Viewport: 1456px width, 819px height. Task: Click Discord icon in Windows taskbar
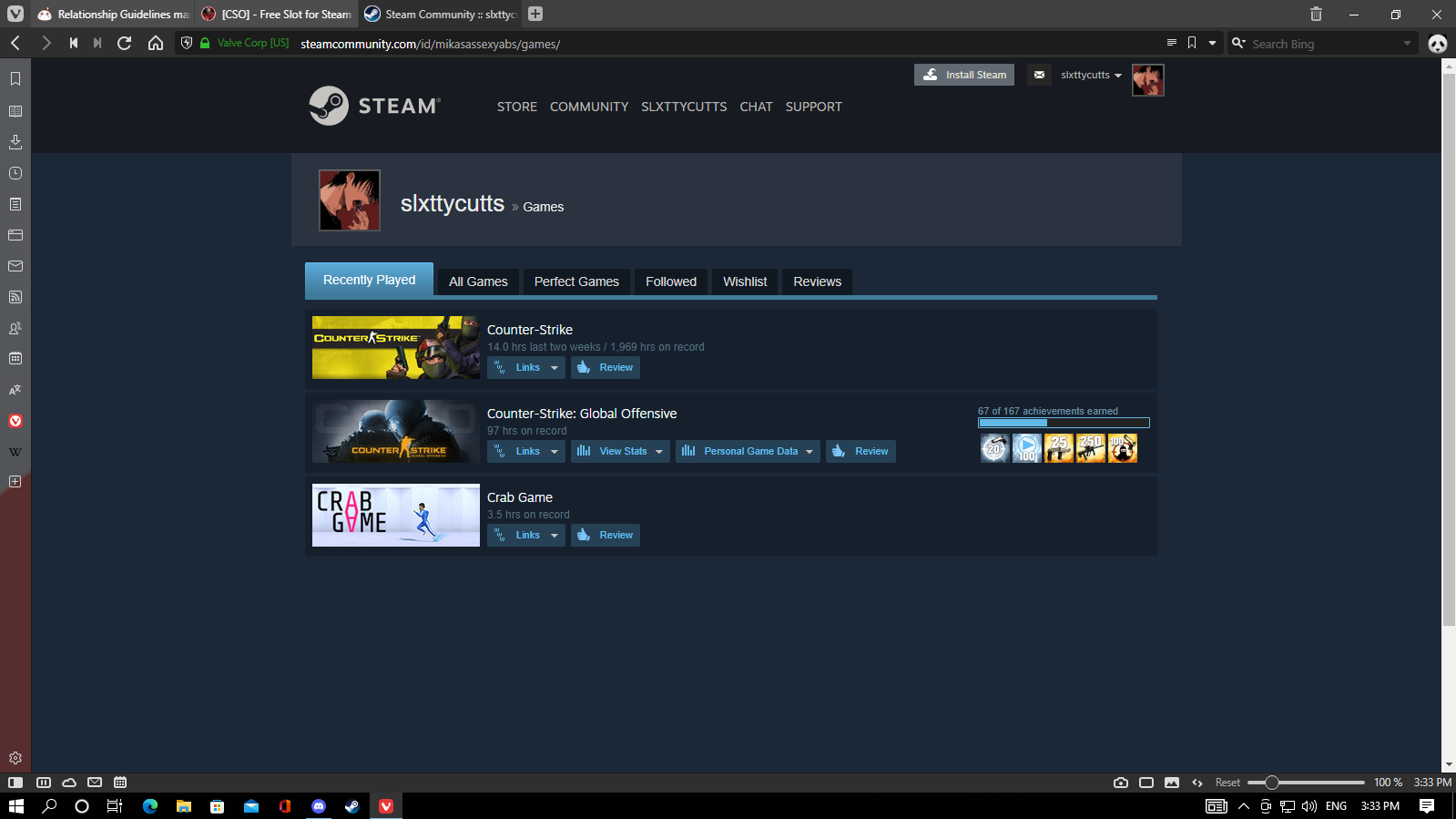tap(319, 806)
